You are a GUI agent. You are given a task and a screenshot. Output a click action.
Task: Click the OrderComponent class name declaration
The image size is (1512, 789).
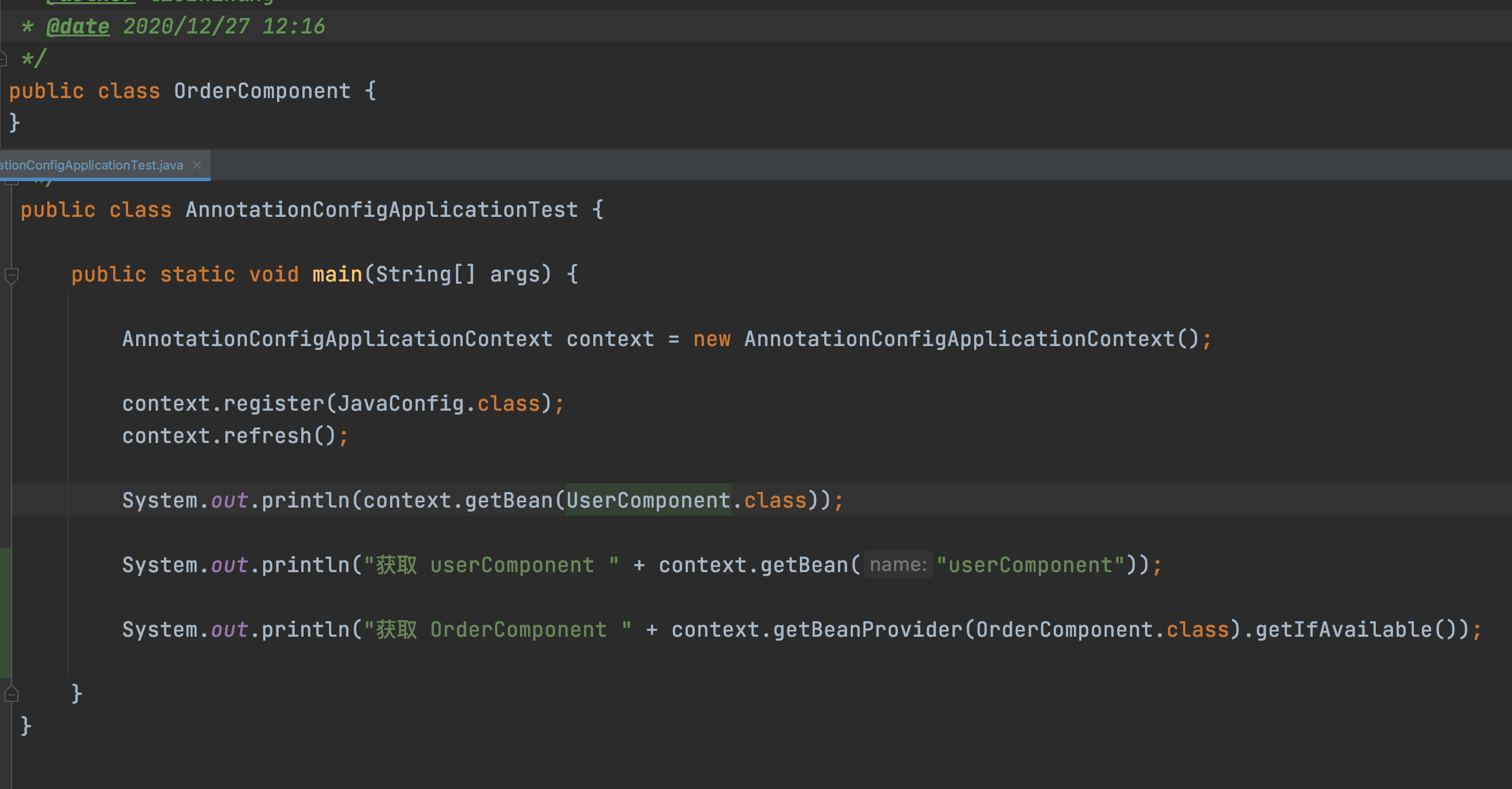(262, 91)
